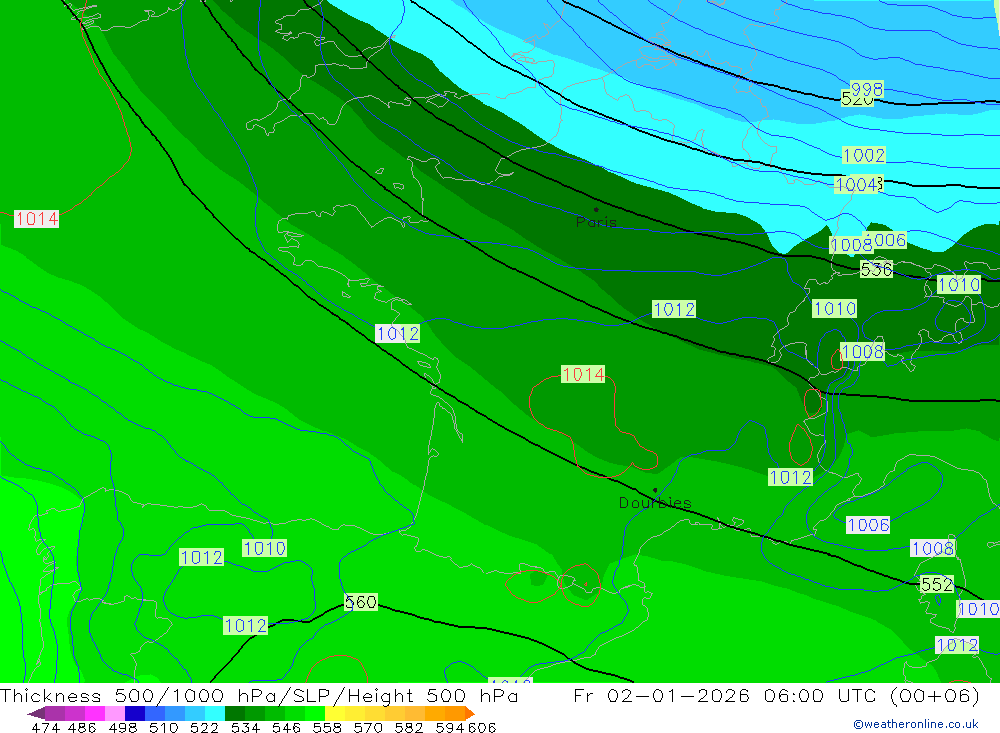Select the first yellow legend swatch
This screenshot has width=1000, height=733.
pos(335,713)
